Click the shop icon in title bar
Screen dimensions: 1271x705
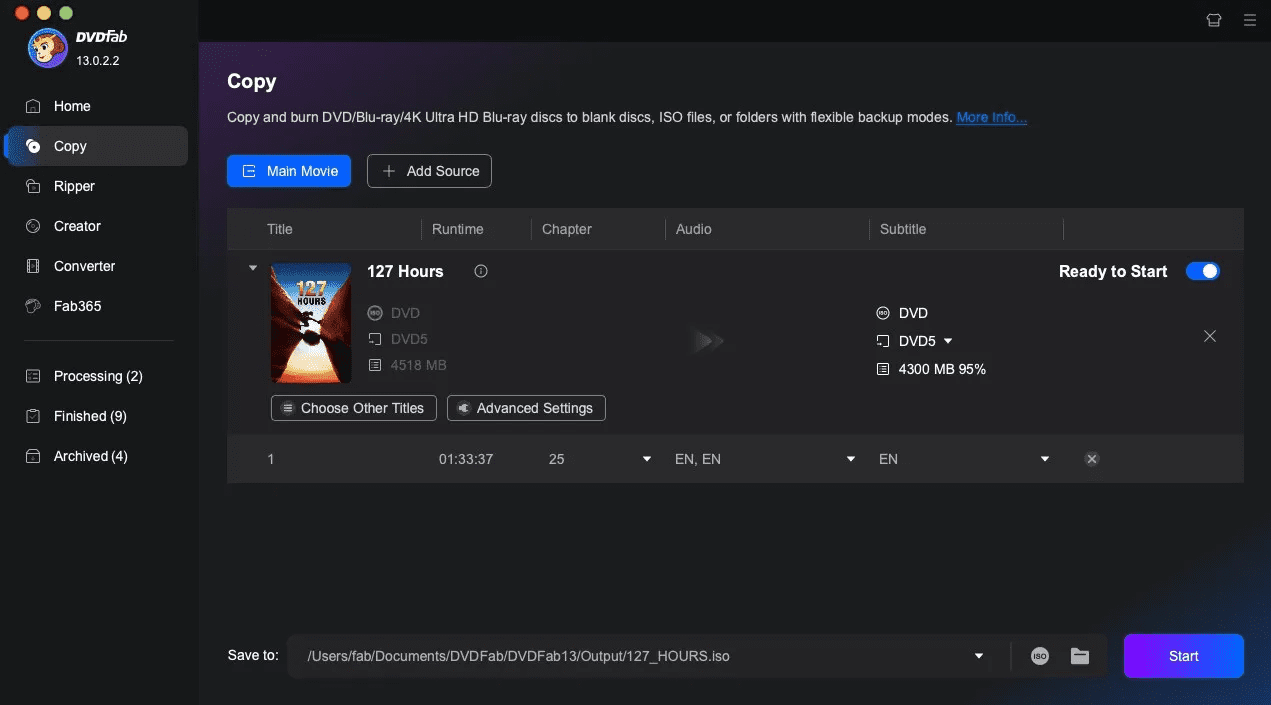(x=1214, y=19)
